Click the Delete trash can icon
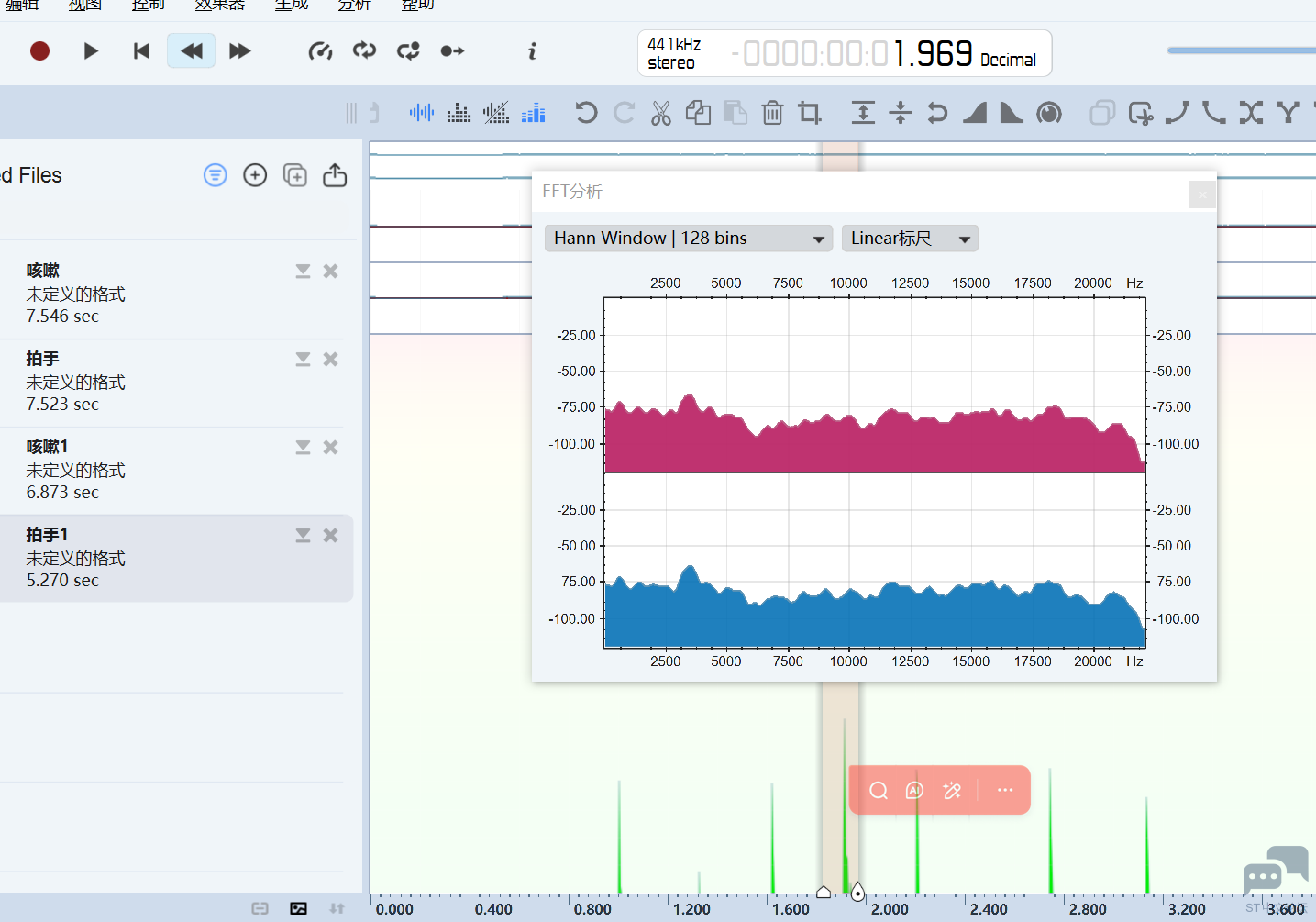The image size is (1316, 922). [x=772, y=113]
